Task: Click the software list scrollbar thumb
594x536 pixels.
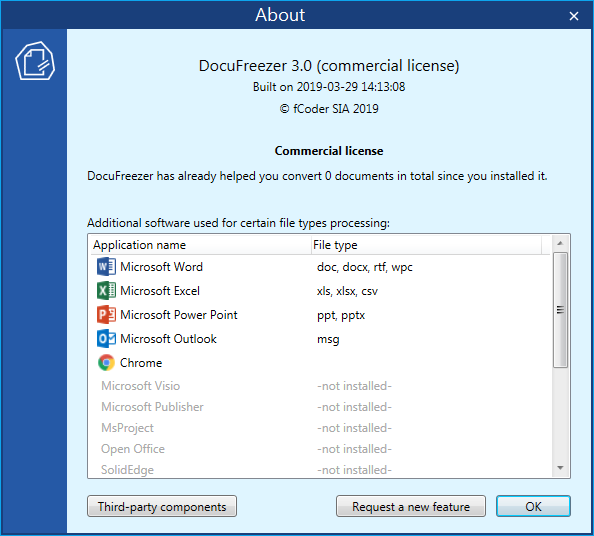Action: pos(560,310)
